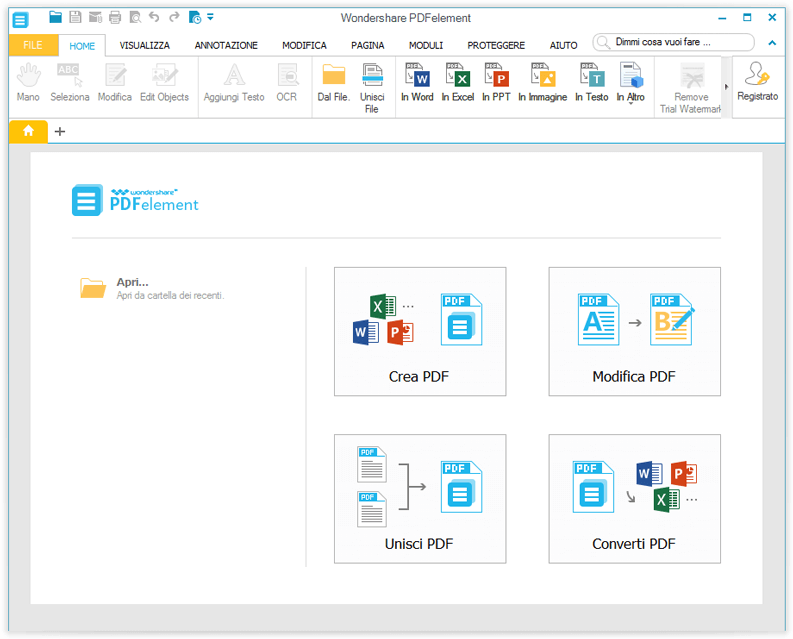Save using quick access floppy icon
Image resolution: width=793 pixels, height=639 pixels.
coord(75,17)
